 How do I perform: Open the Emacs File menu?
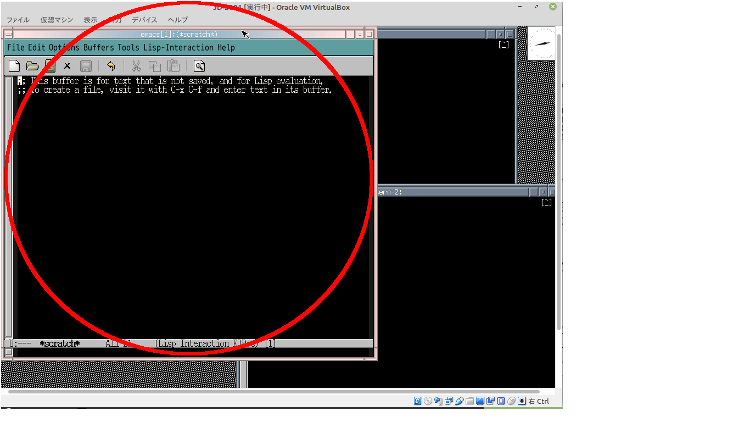(16, 47)
